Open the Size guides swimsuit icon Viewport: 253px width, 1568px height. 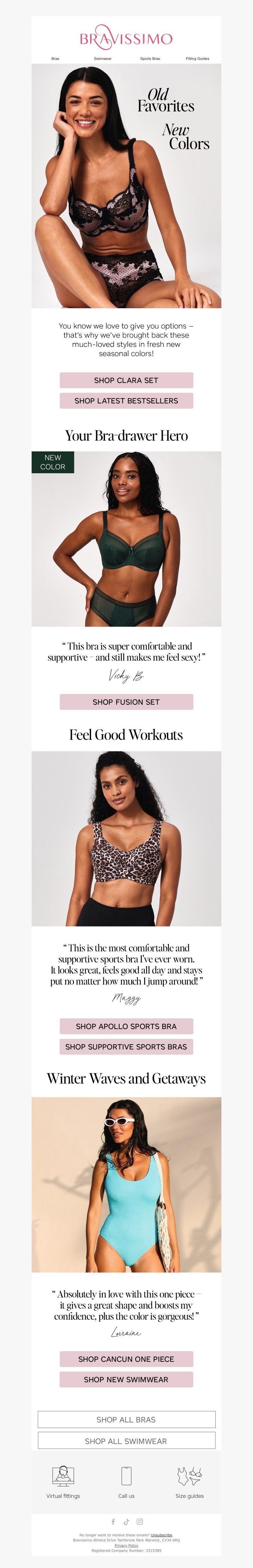click(x=189, y=1476)
